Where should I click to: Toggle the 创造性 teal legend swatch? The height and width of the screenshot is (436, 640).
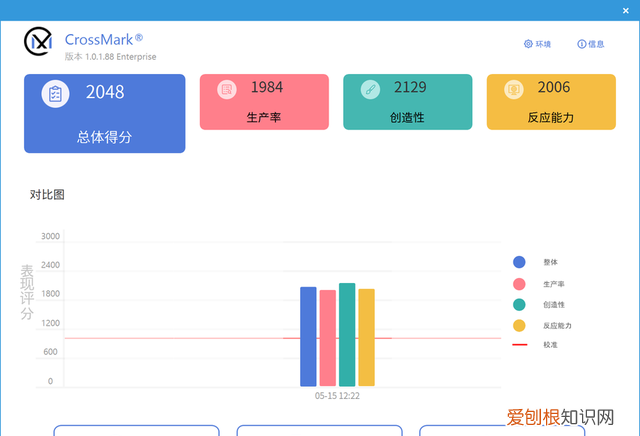(519, 305)
